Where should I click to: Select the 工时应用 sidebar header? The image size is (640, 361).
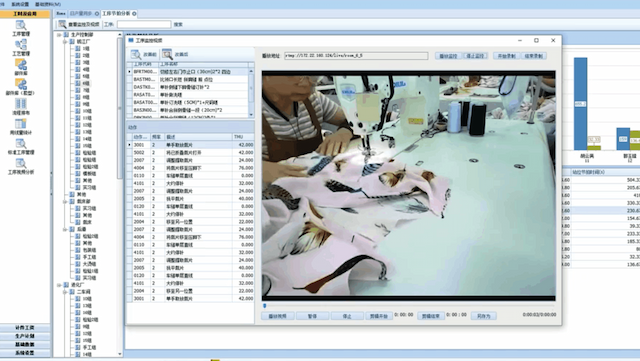coord(25,14)
